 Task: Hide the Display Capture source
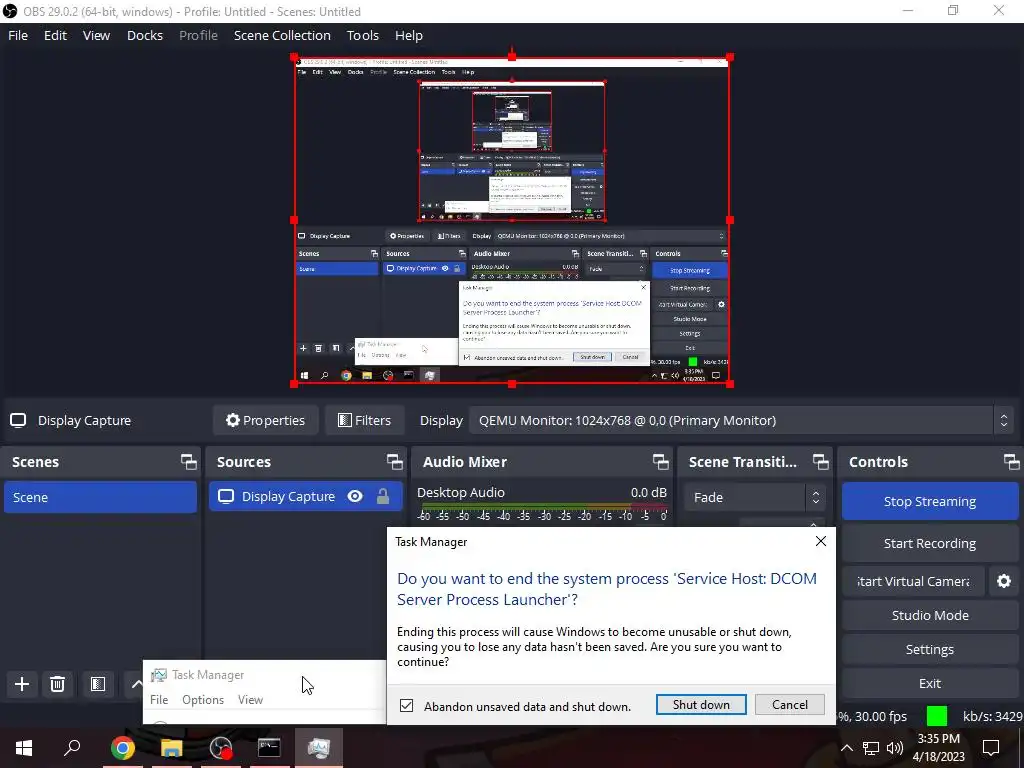355,496
